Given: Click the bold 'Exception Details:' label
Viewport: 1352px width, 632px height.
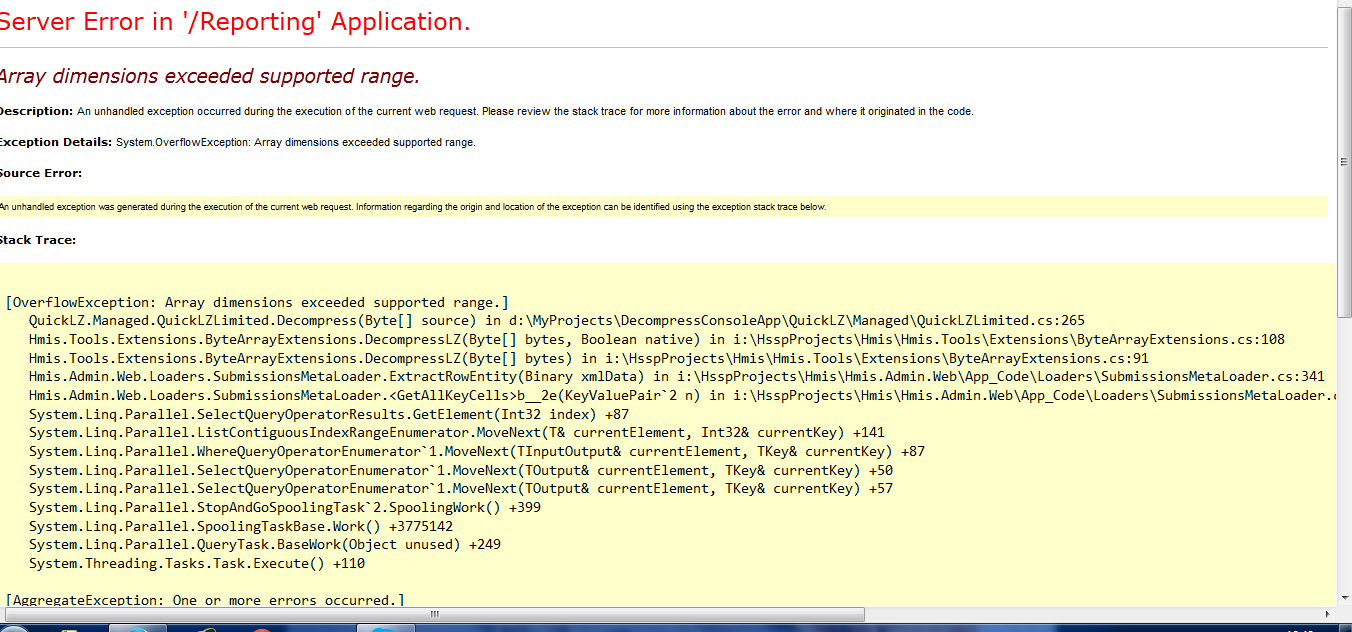Looking at the screenshot, I should [55, 142].
